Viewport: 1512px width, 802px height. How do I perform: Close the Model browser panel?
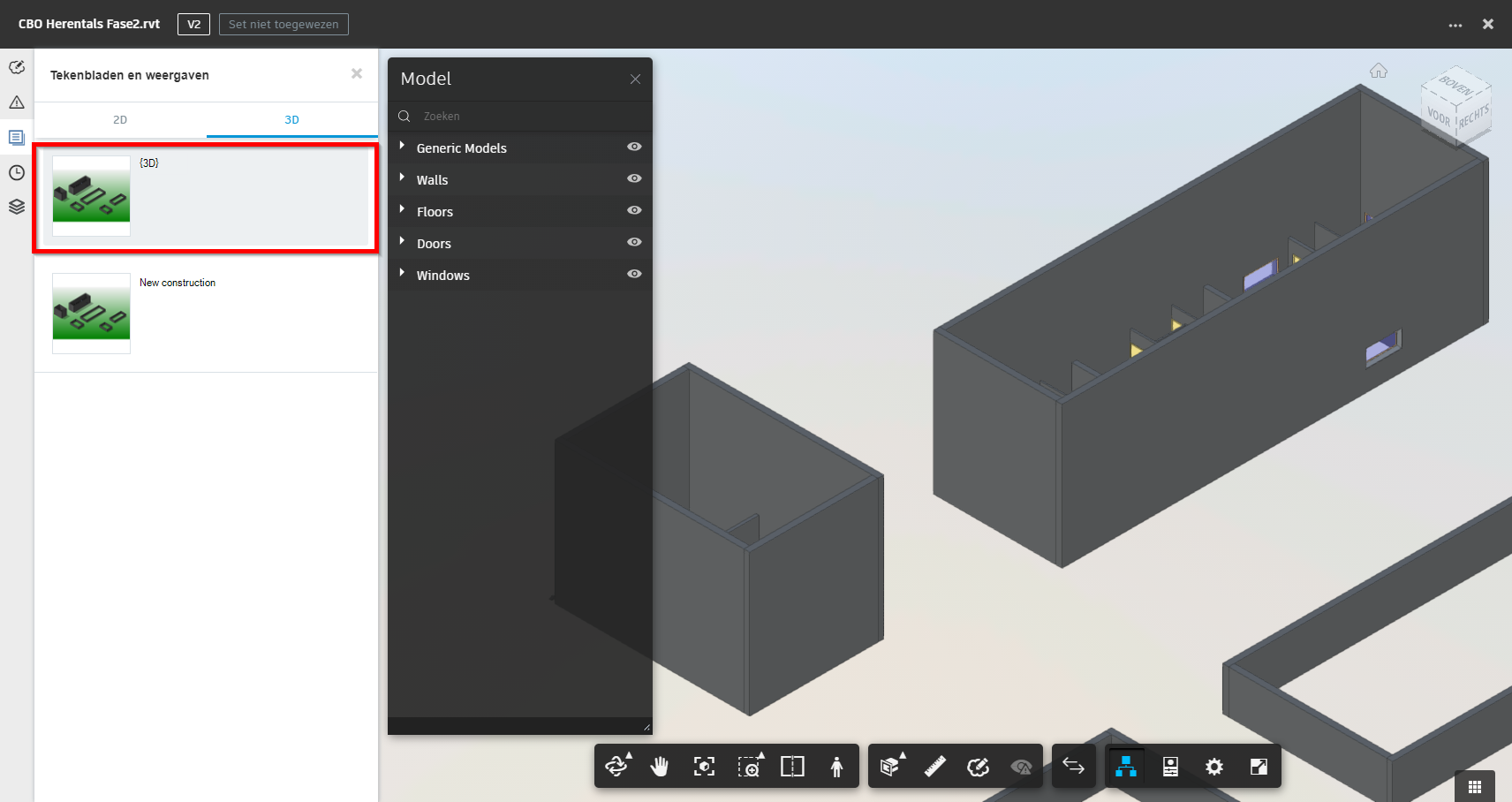[x=635, y=79]
